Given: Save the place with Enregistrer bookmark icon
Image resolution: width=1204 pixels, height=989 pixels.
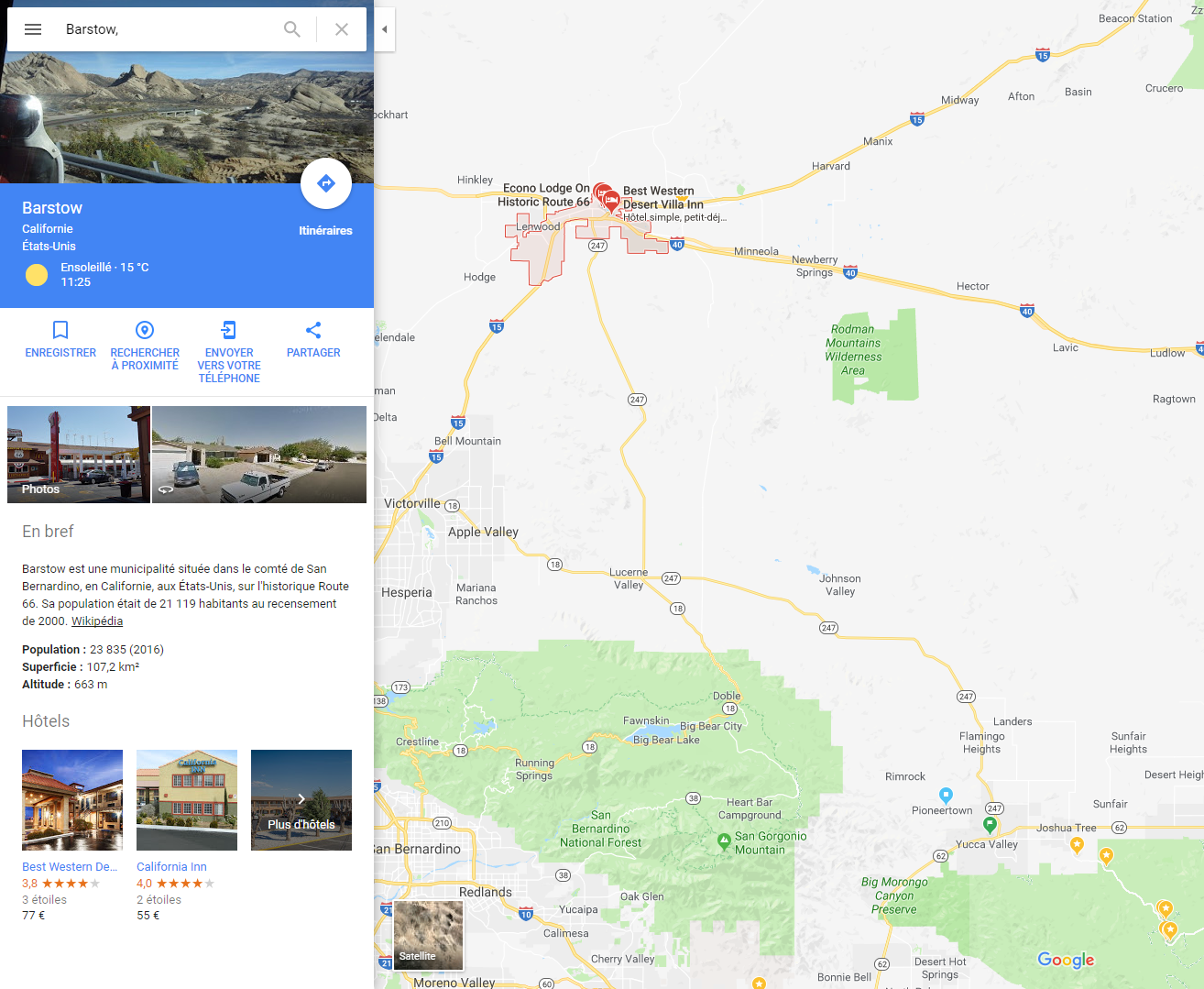Looking at the screenshot, I should [60, 330].
